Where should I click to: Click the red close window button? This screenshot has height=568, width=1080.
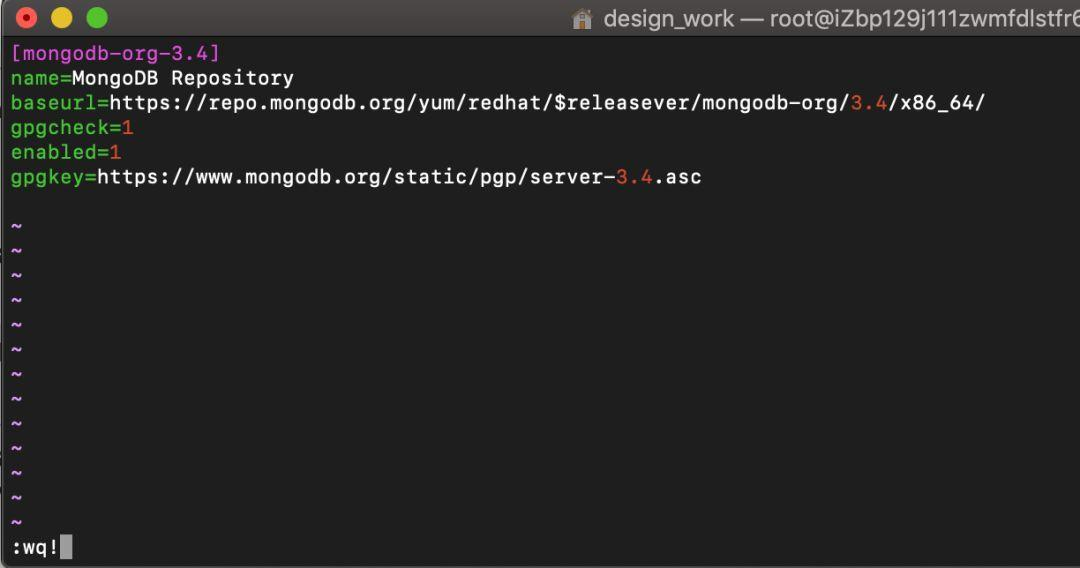pyautogui.click(x=26, y=18)
